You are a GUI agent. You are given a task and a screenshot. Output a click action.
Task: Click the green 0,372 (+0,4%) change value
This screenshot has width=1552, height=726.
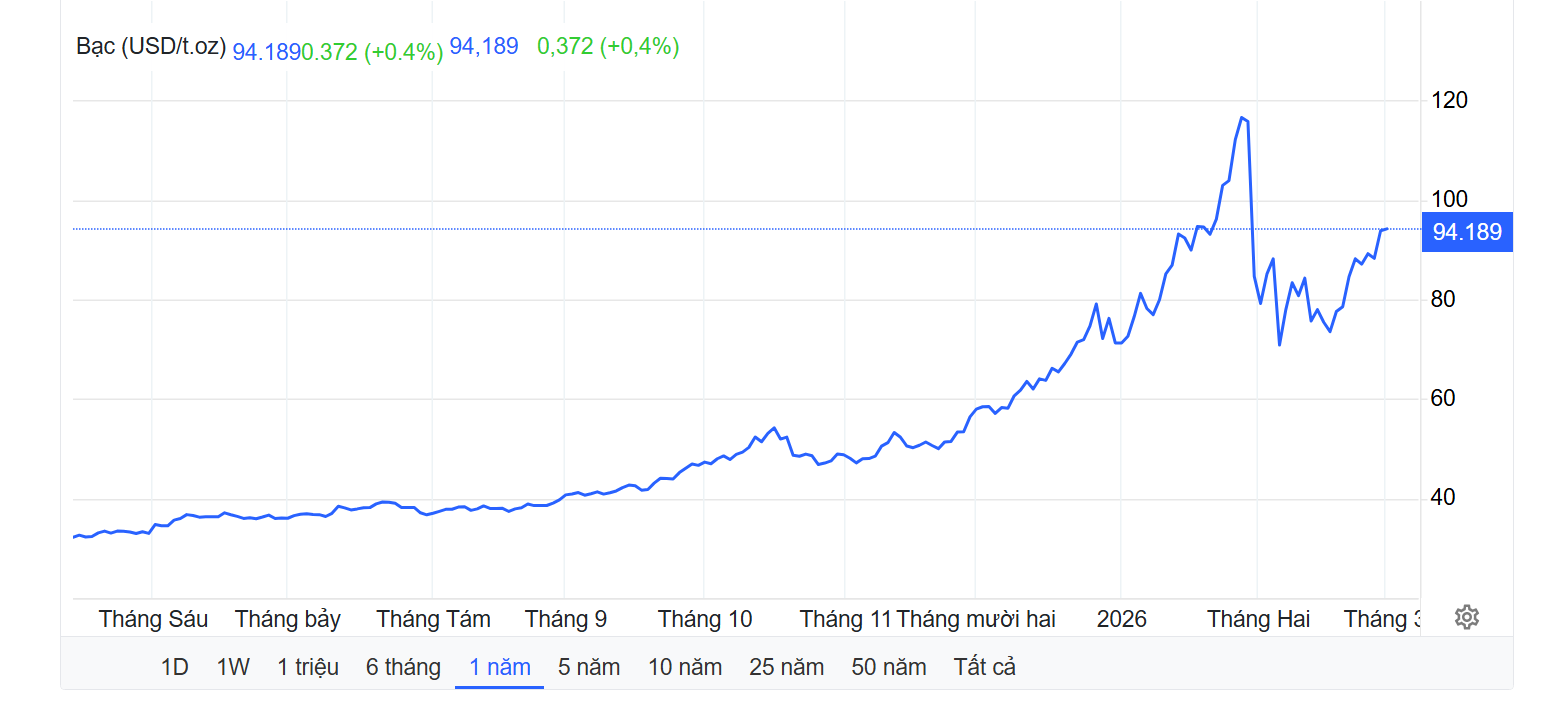608,46
